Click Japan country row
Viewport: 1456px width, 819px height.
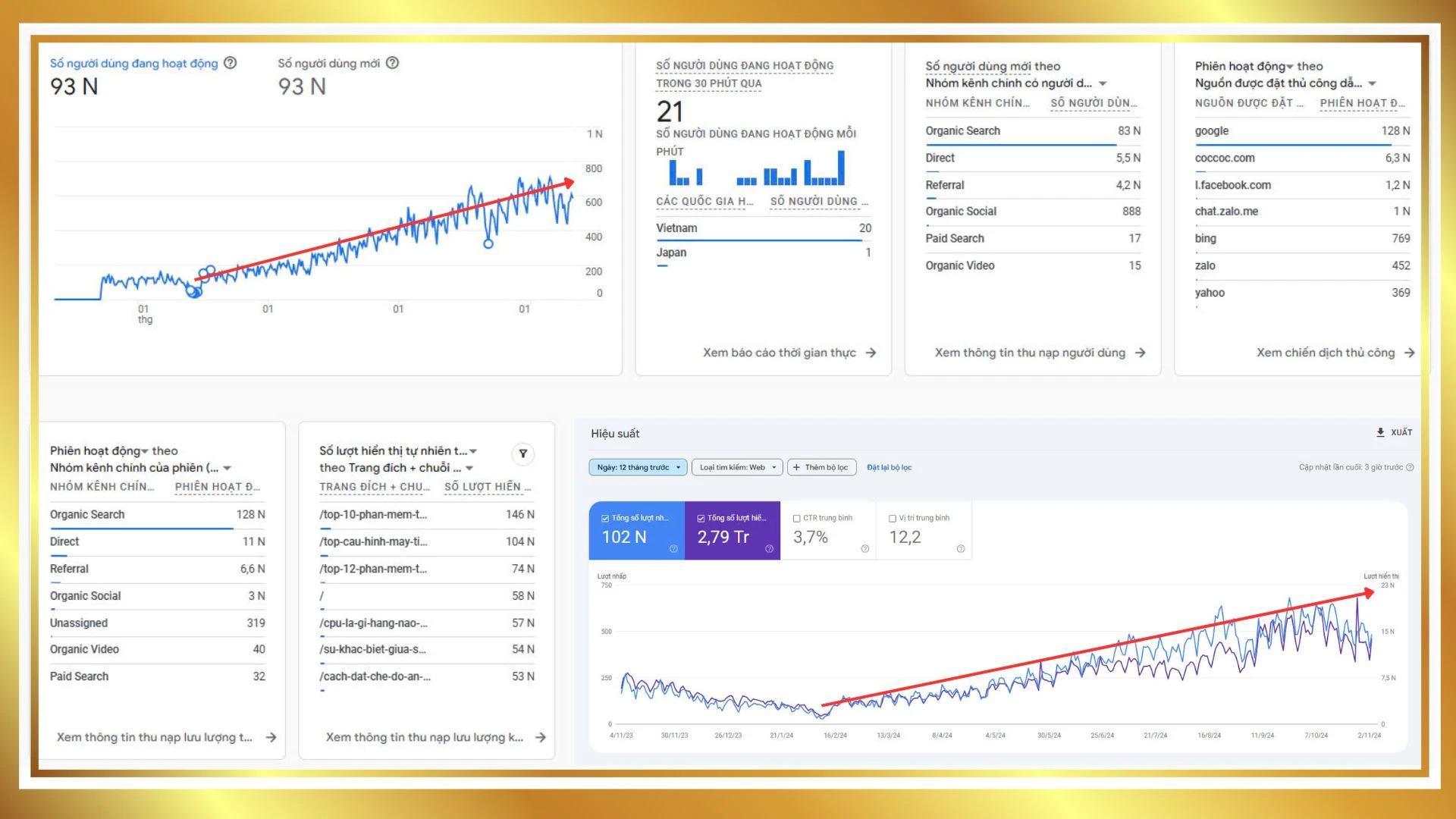764,253
